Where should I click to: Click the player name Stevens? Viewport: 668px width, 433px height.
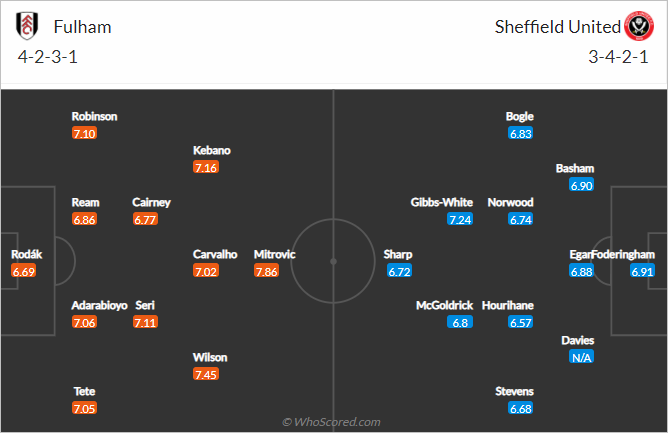click(x=514, y=391)
